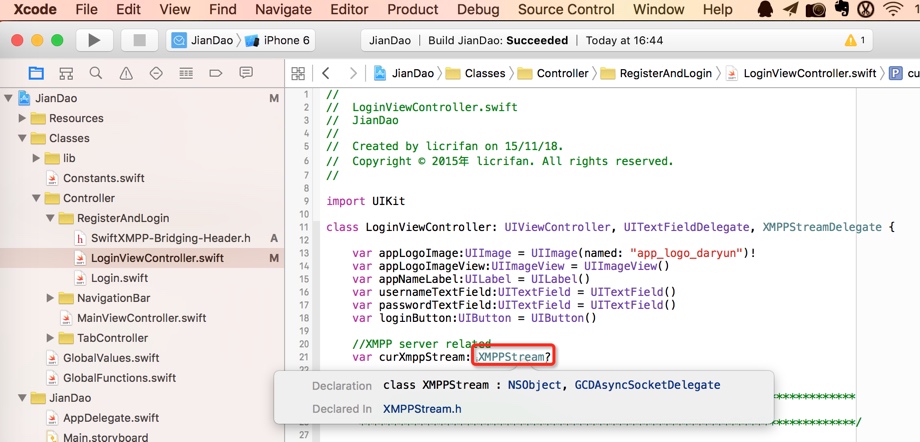Collapse the JianDao project root

click(8, 98)
